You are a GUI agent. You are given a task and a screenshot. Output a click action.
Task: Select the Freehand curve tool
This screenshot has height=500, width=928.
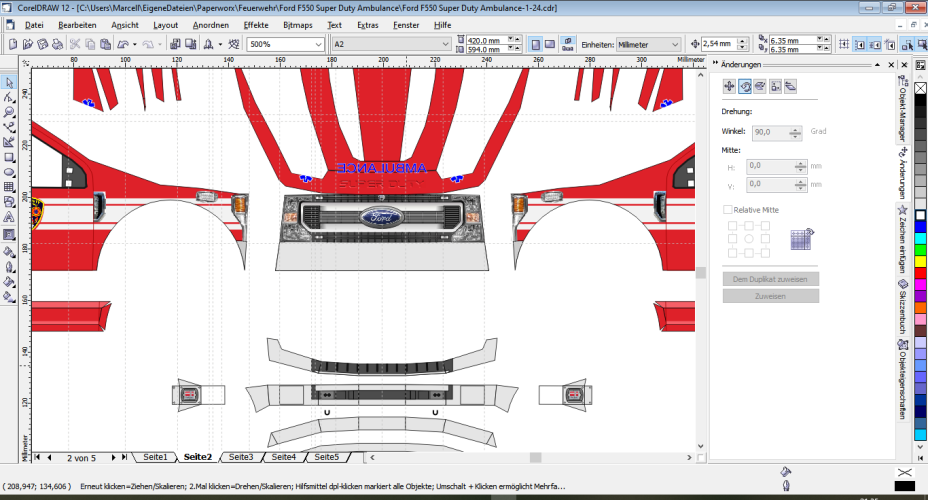9,127
